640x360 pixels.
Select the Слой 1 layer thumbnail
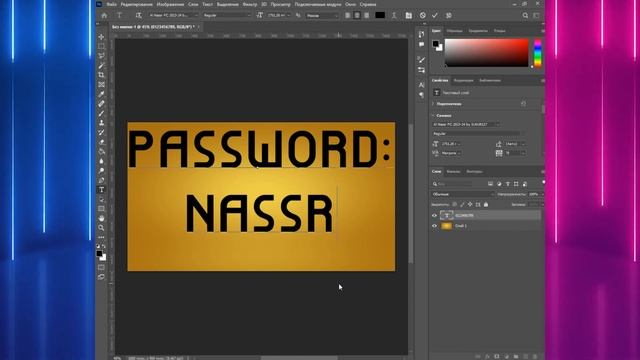coord(447,226)
